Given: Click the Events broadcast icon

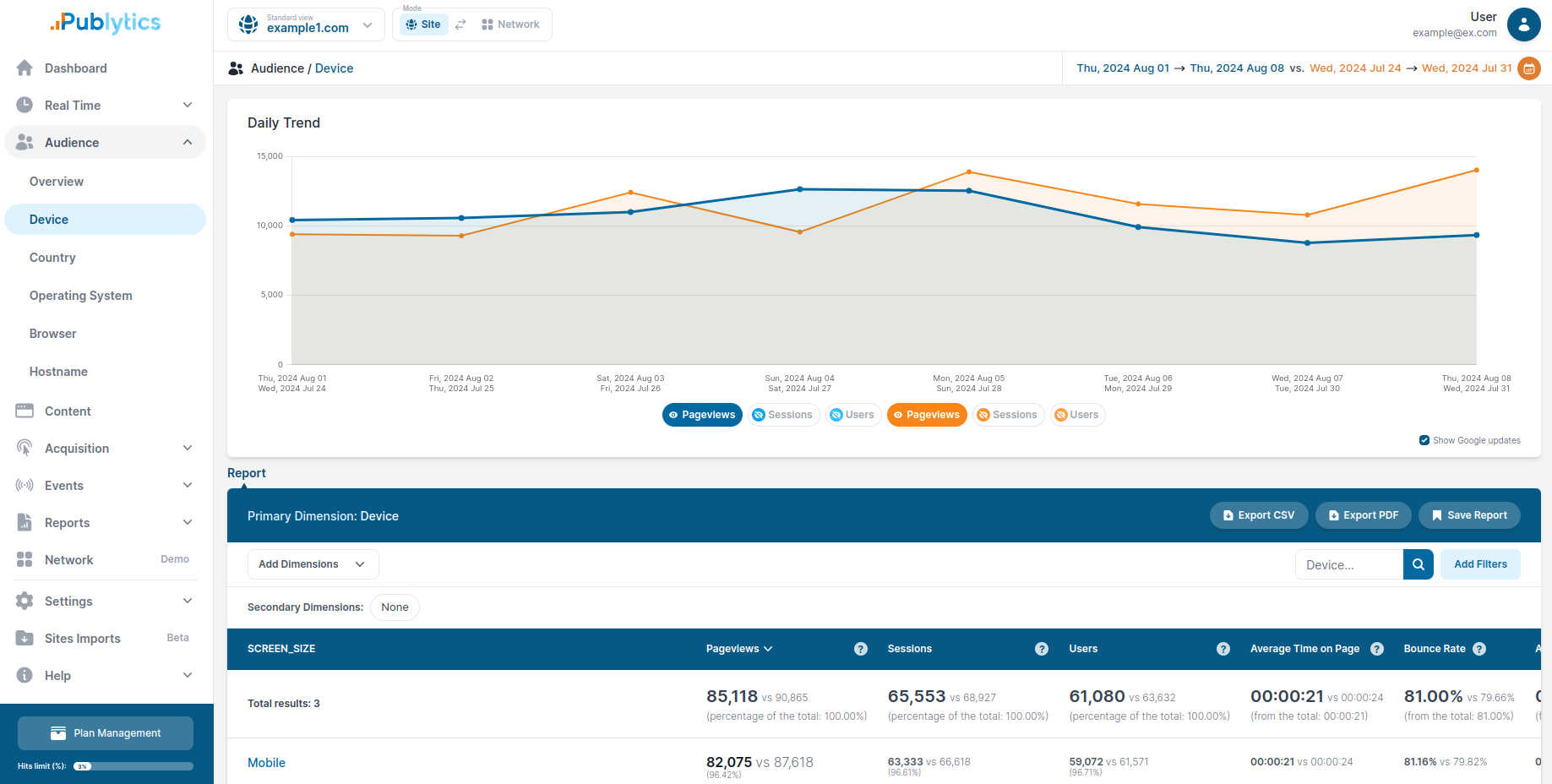Looking at the screenshot, I should pos(25,486).
